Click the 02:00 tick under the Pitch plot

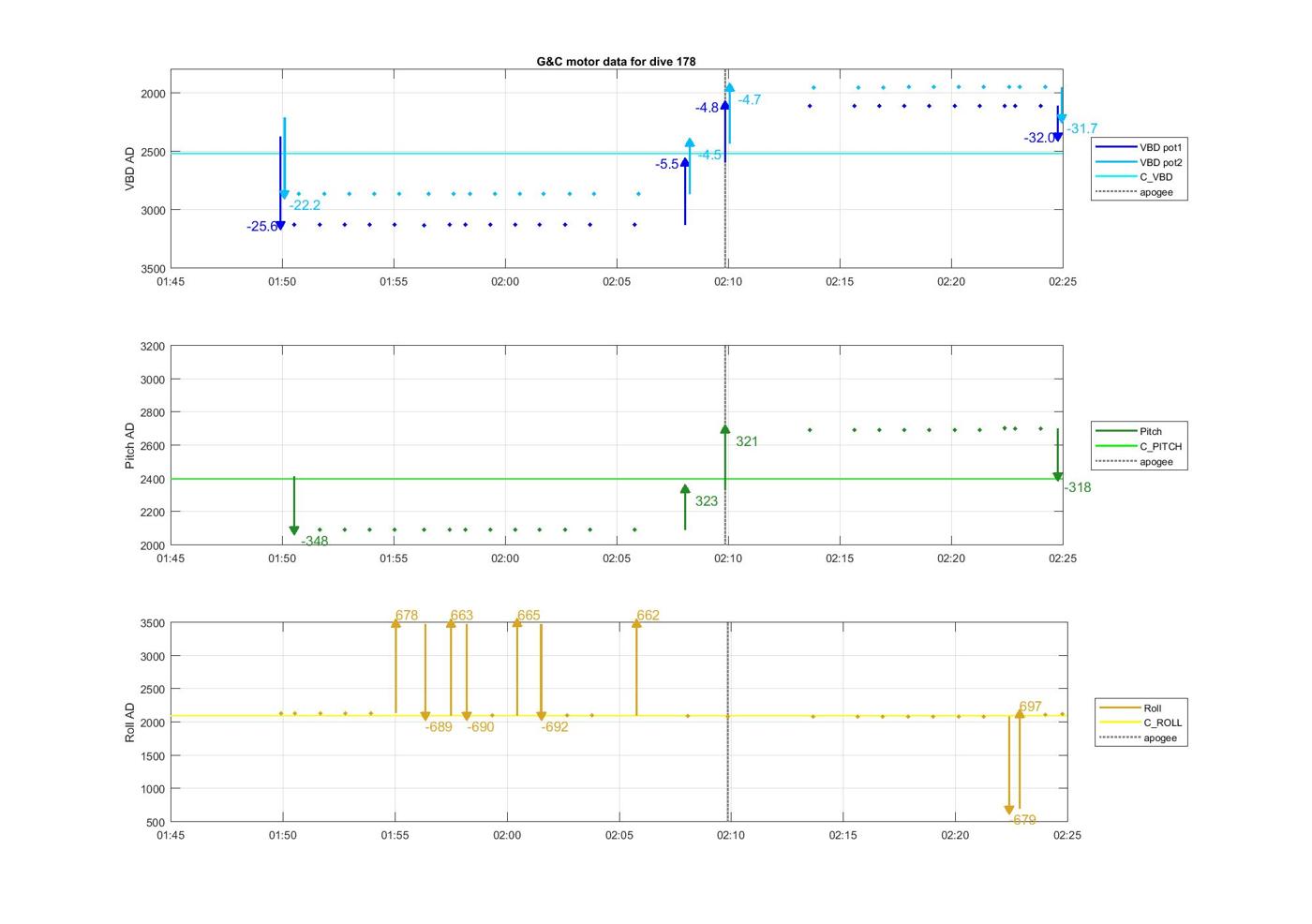[505, 559]
